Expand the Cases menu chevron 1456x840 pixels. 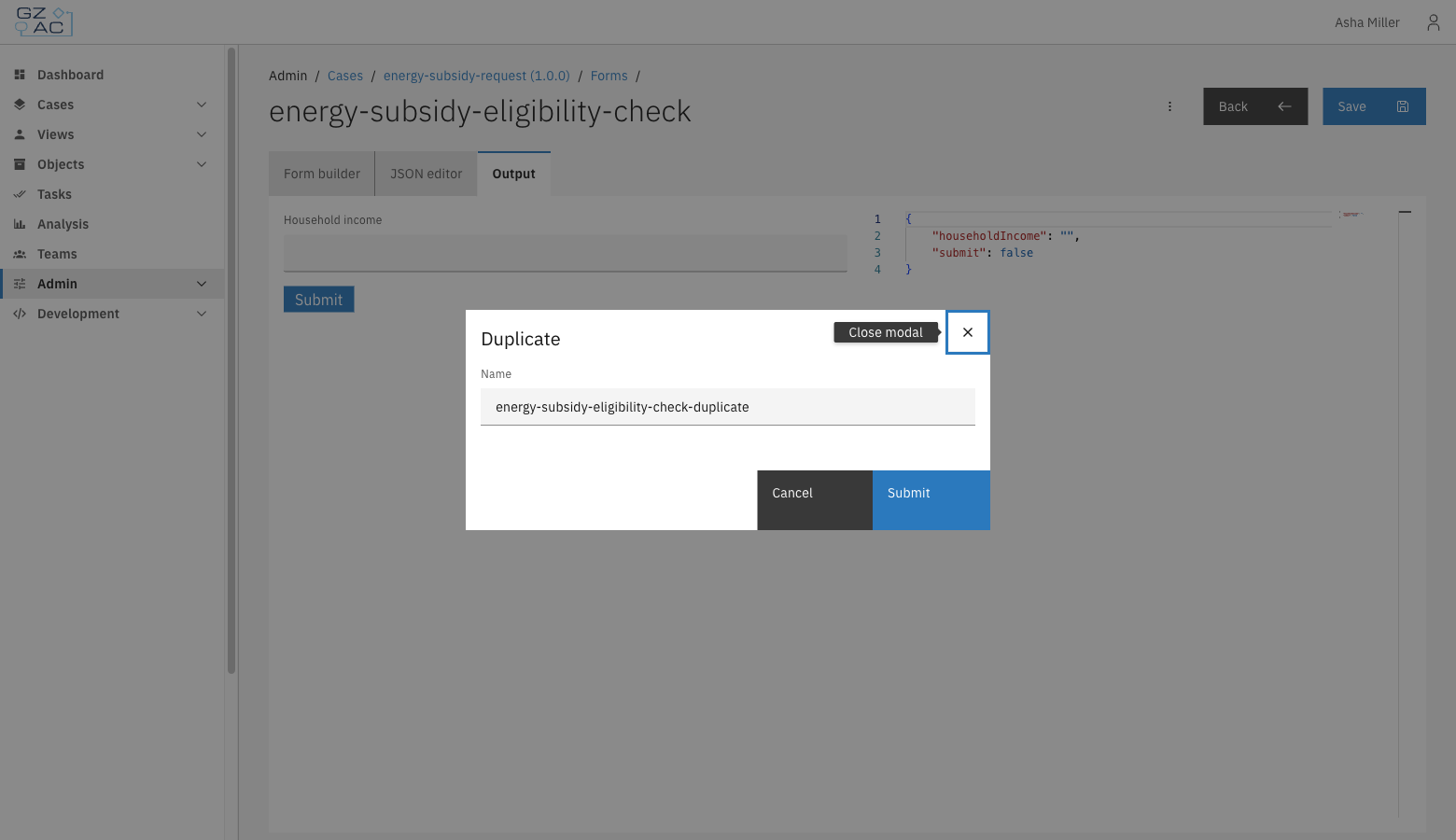coord(202,105)
